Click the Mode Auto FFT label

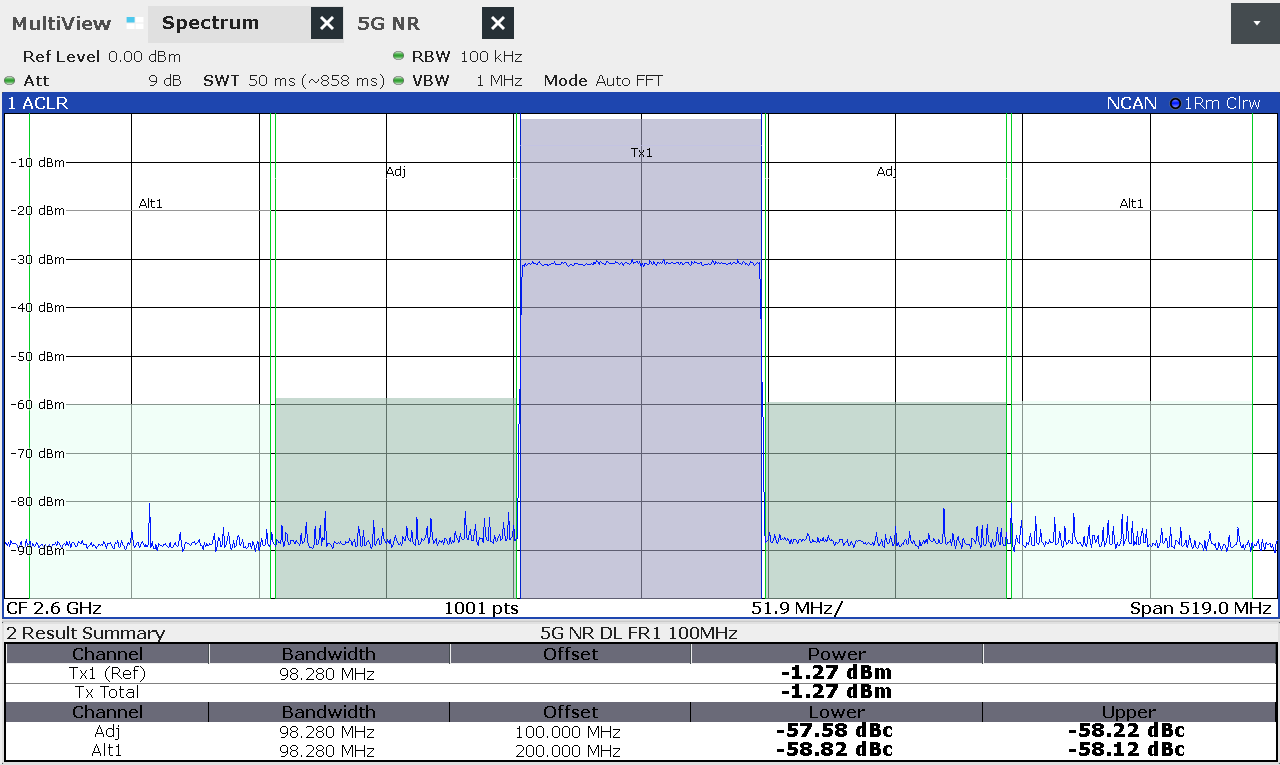(603, 81)
